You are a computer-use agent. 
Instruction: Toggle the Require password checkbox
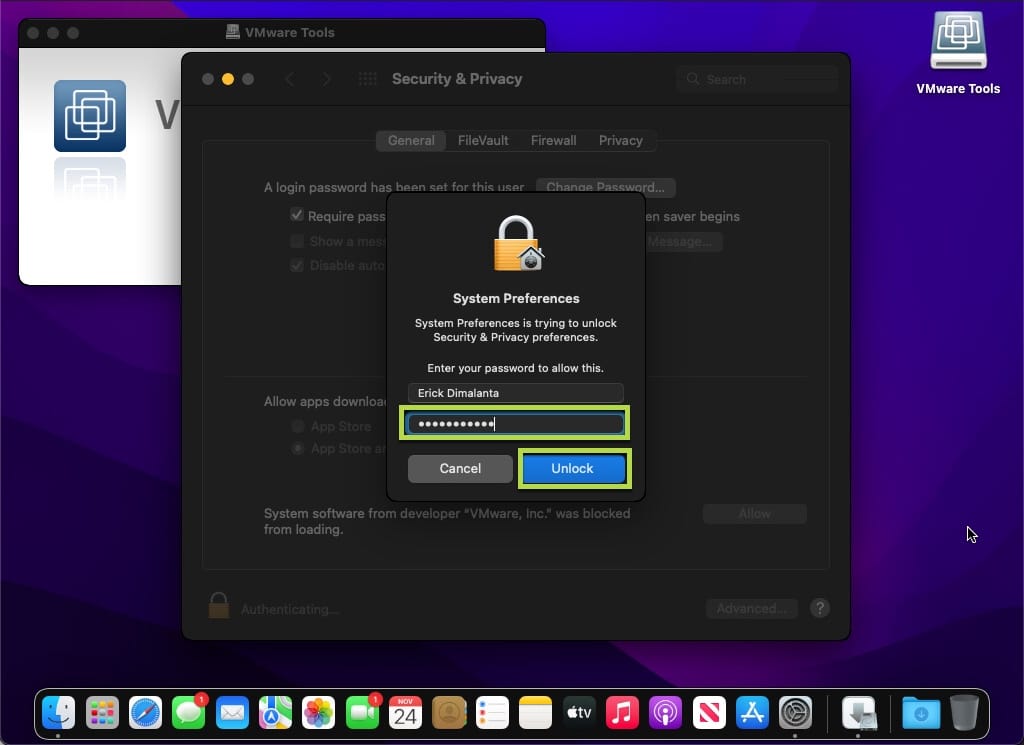(297, 215)
